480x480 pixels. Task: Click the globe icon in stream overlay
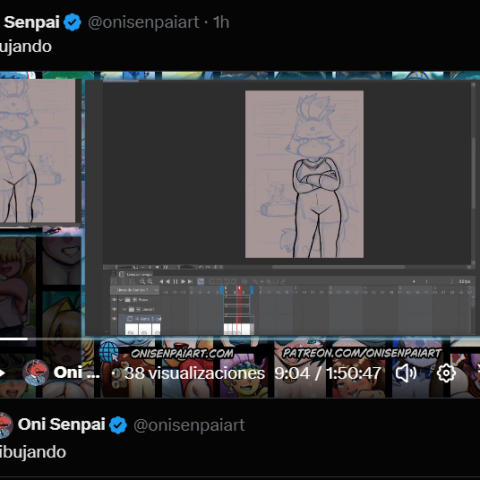pyautogui.click(x=109, y=352)
